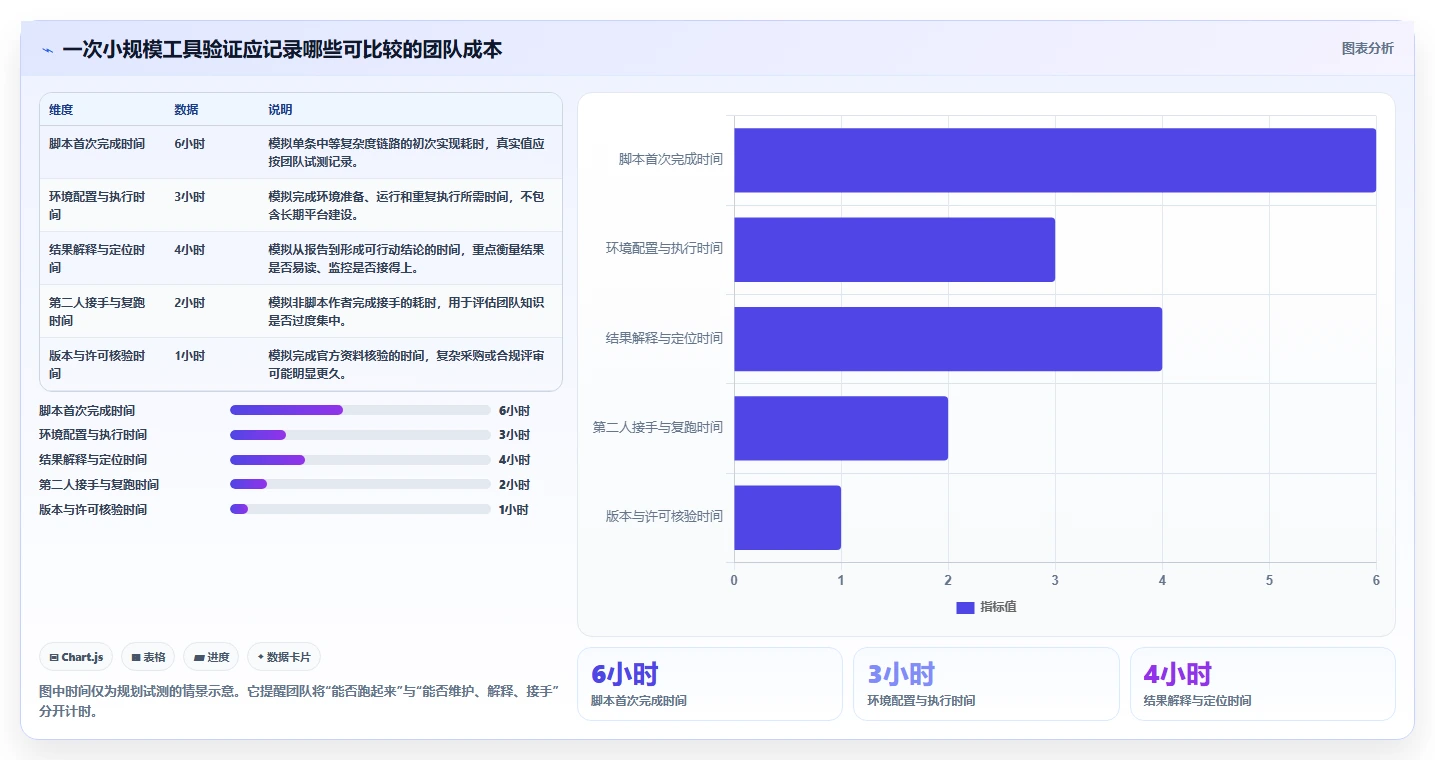Viewport: 1435px width, 760px height.
Task: Click chart axis label 第二人接手与复跑时间
Action: [658, 428]
